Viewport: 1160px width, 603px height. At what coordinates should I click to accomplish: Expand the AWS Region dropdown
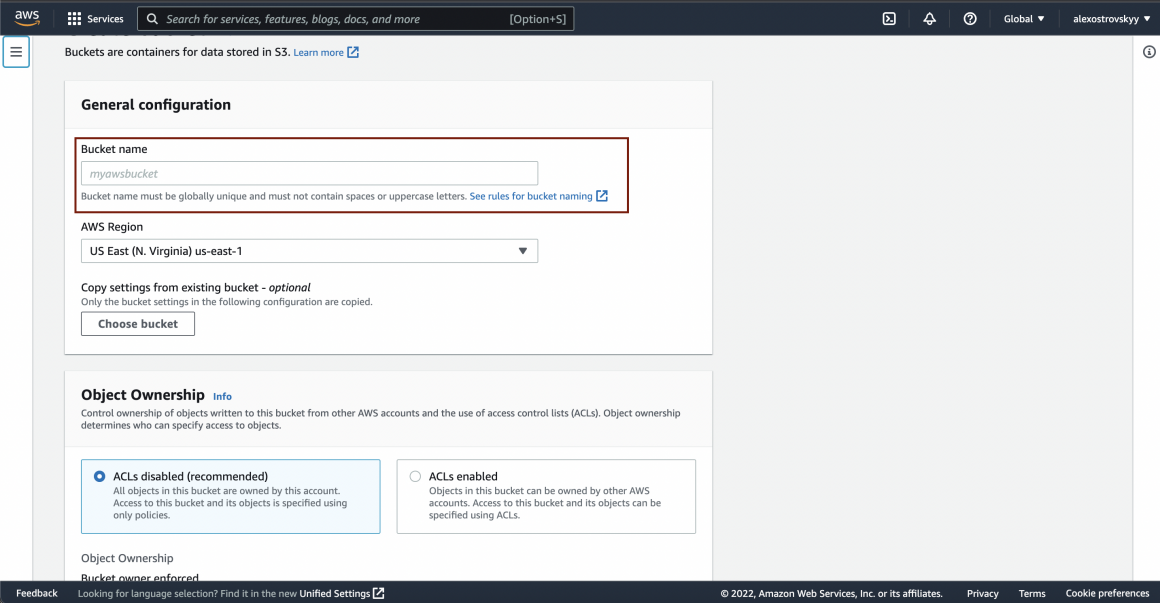pos(309,251)
